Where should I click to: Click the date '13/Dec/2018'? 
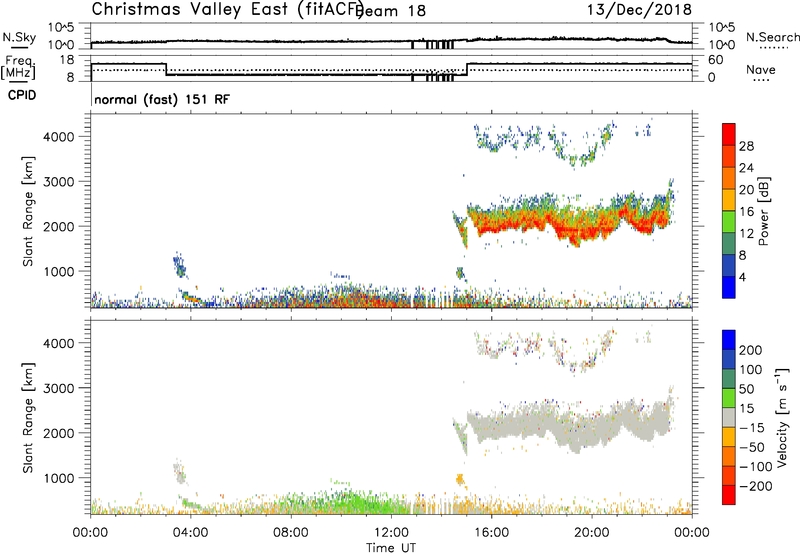tap(639, 9)
